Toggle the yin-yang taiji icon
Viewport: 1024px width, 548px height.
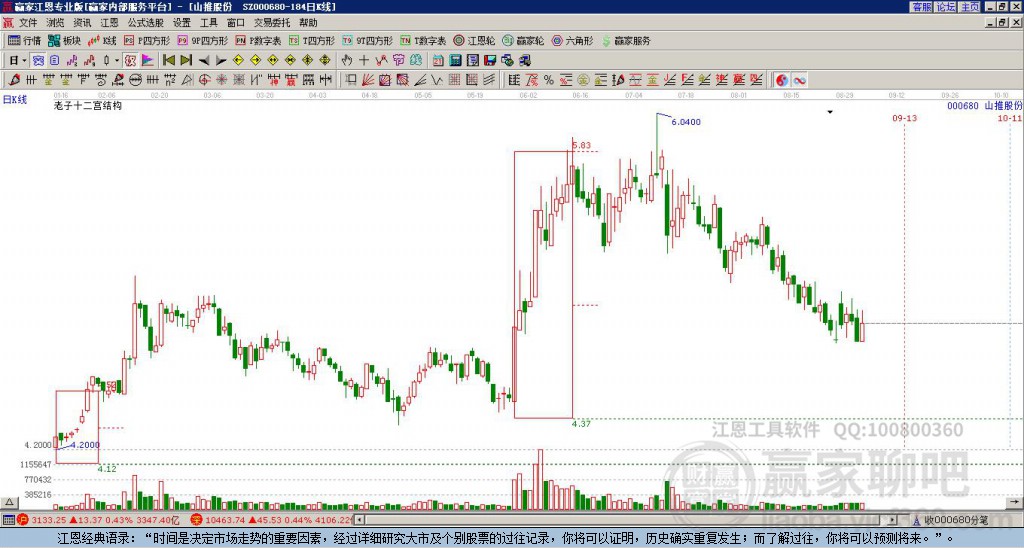782,80
